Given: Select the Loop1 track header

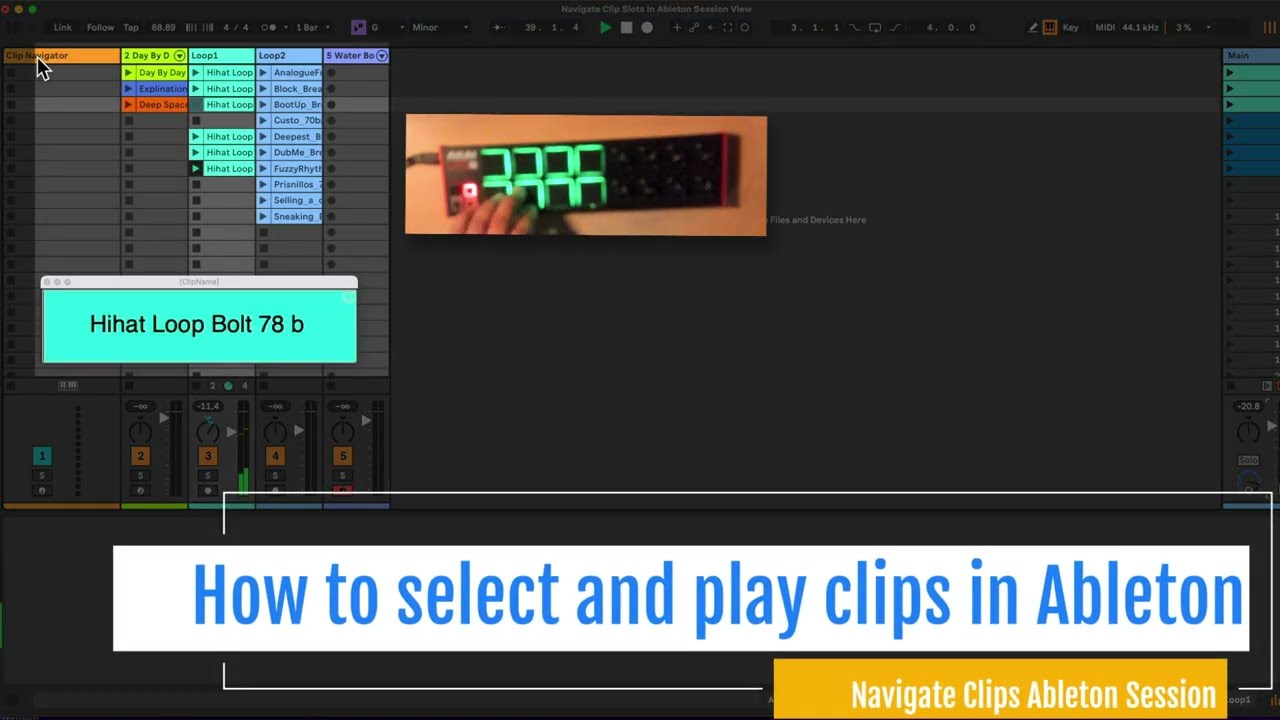Looking at the screenshot, I should coord(222,56).
